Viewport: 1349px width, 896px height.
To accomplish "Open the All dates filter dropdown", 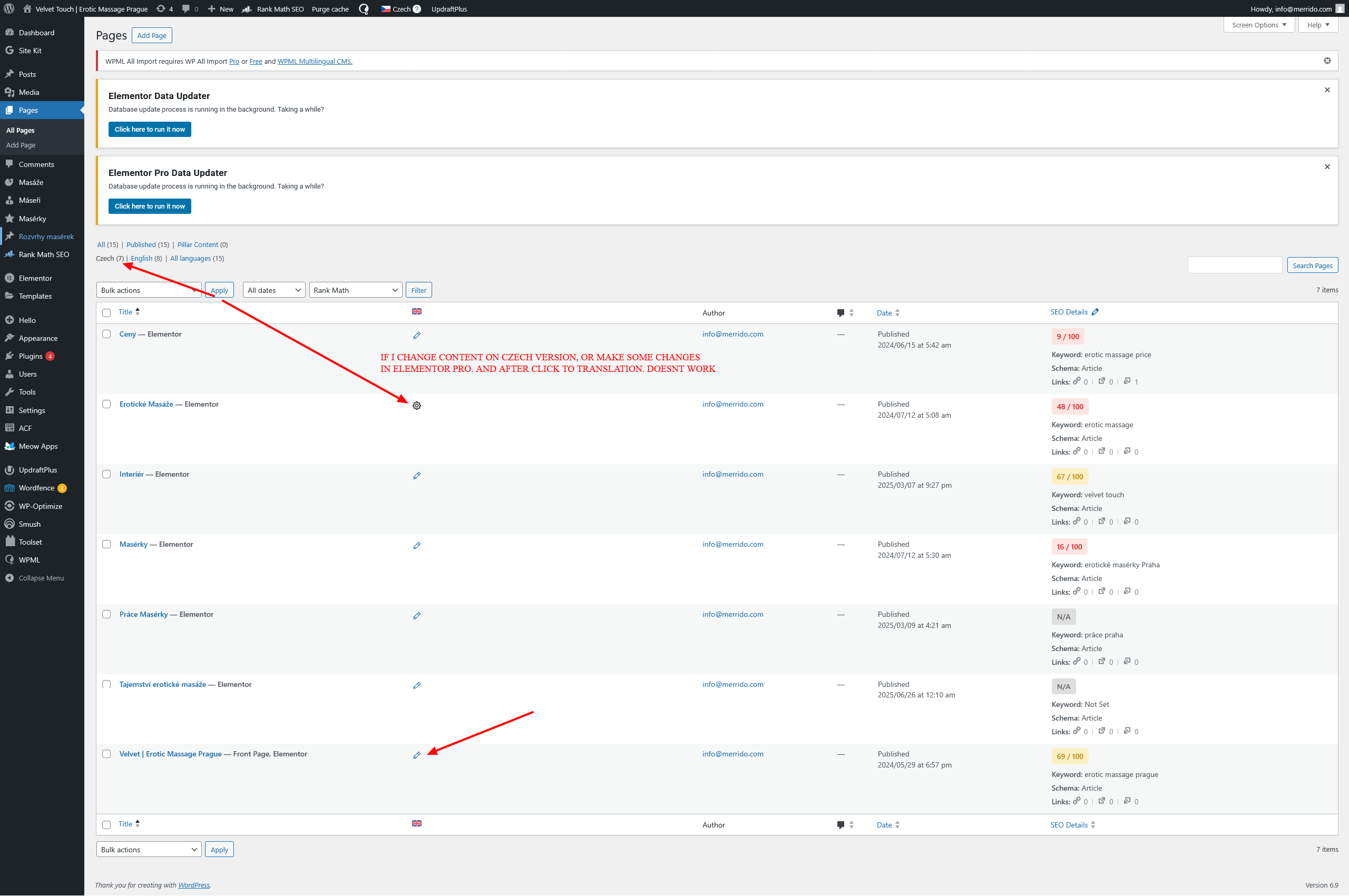I will point(274,290).
